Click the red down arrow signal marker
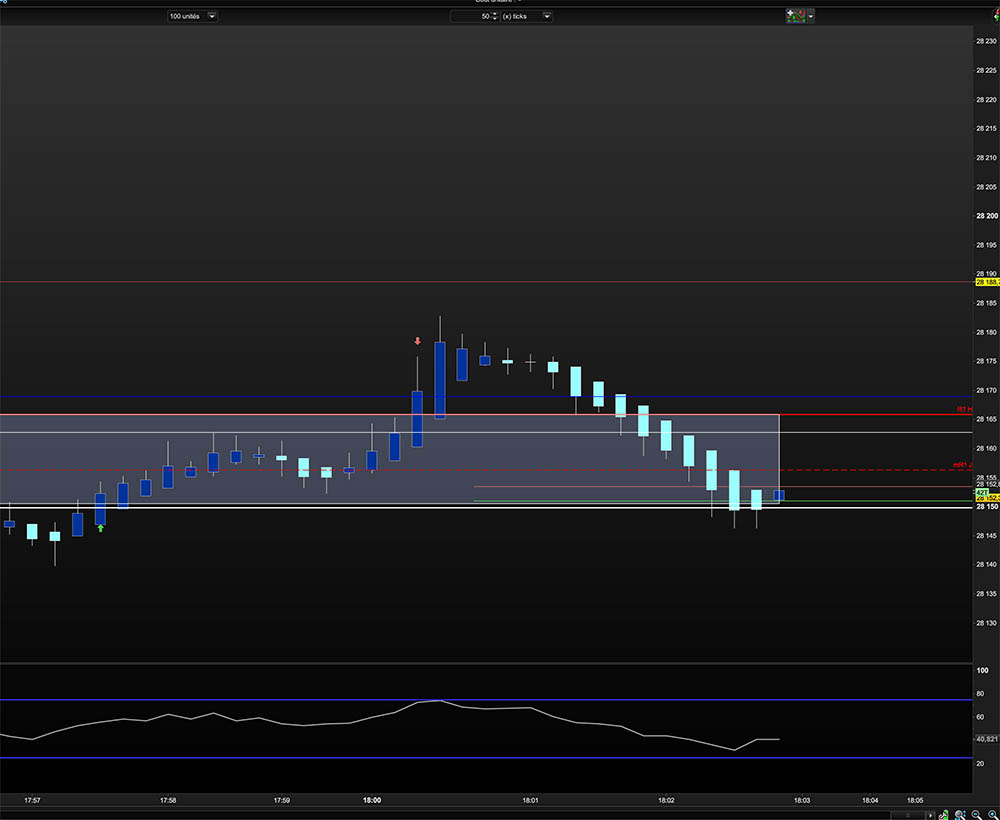Viewport: 1000px width, 820px height. [417, 341]
